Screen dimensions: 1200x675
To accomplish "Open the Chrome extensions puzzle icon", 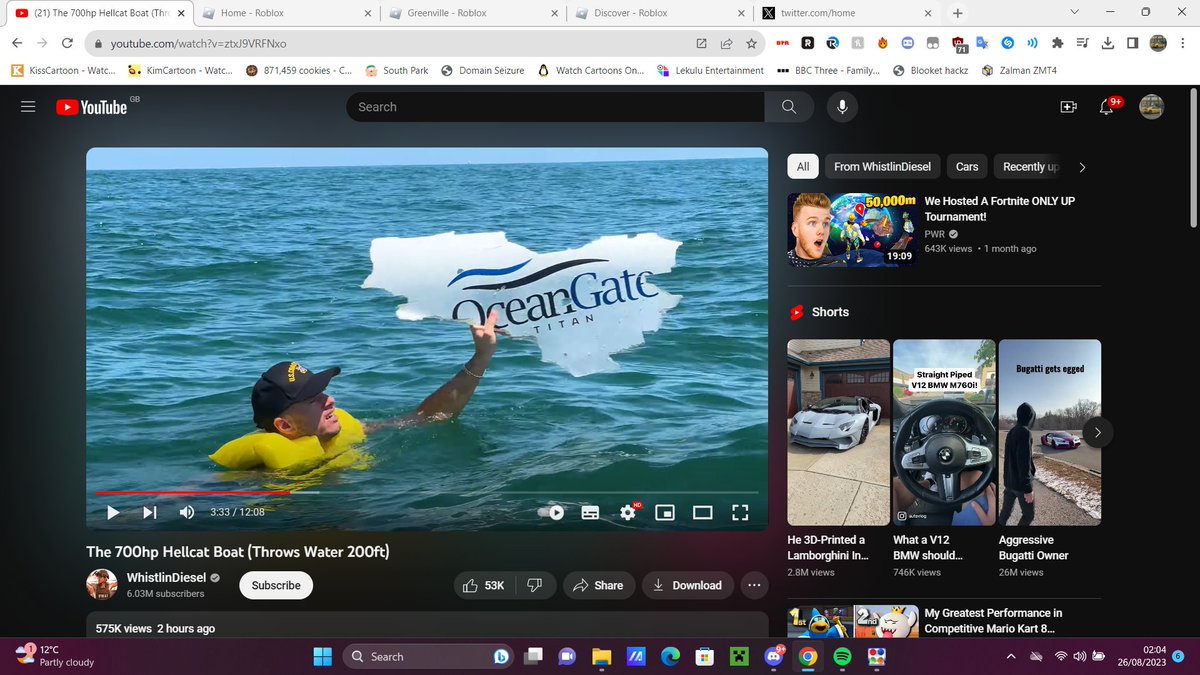I will point(1058,43).
